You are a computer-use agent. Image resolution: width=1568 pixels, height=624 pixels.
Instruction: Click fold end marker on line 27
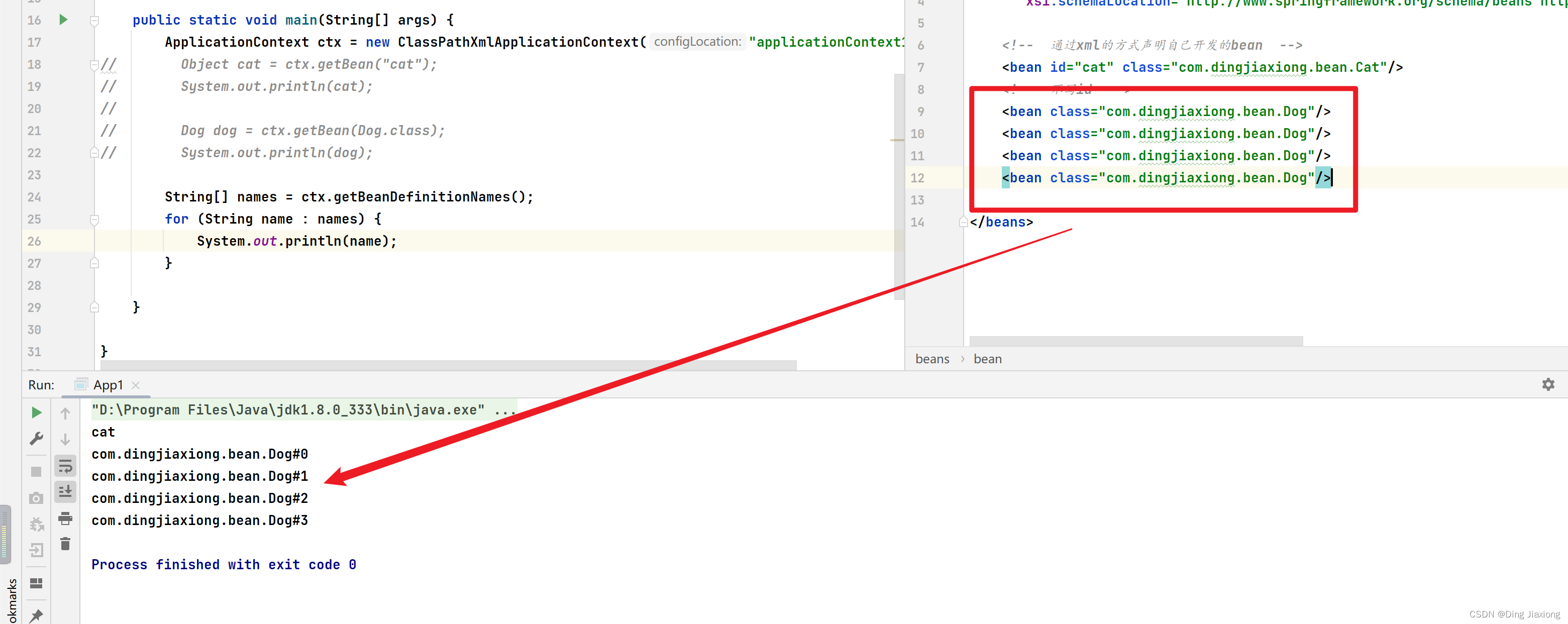coord(94,263)
